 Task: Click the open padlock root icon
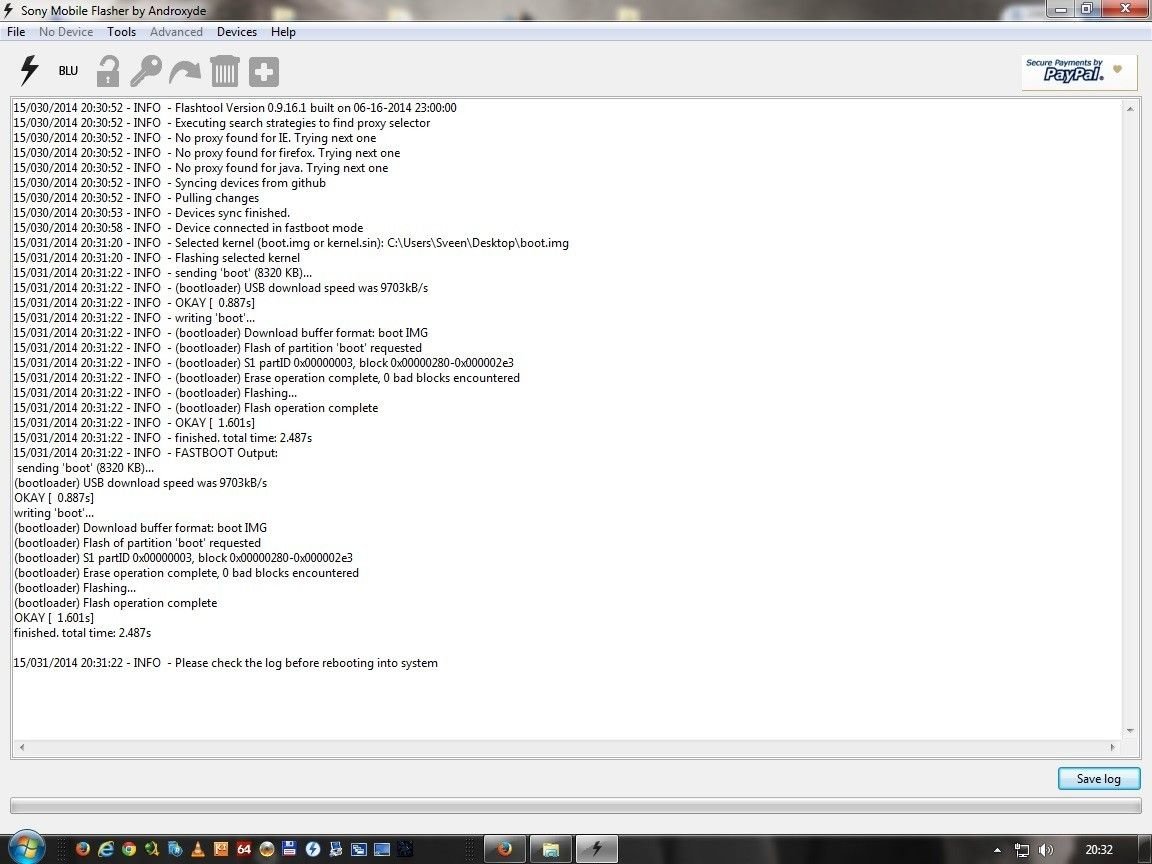108,71
